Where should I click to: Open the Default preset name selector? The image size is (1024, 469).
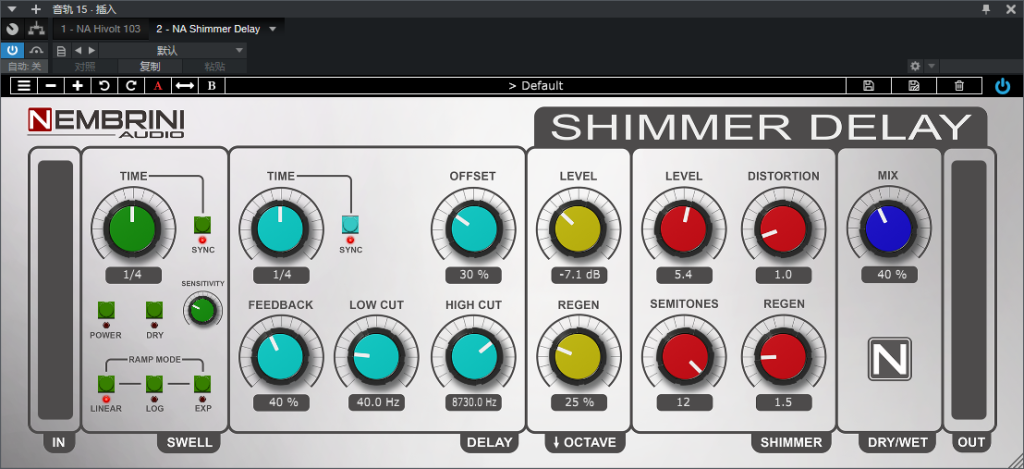click(536, 86)
